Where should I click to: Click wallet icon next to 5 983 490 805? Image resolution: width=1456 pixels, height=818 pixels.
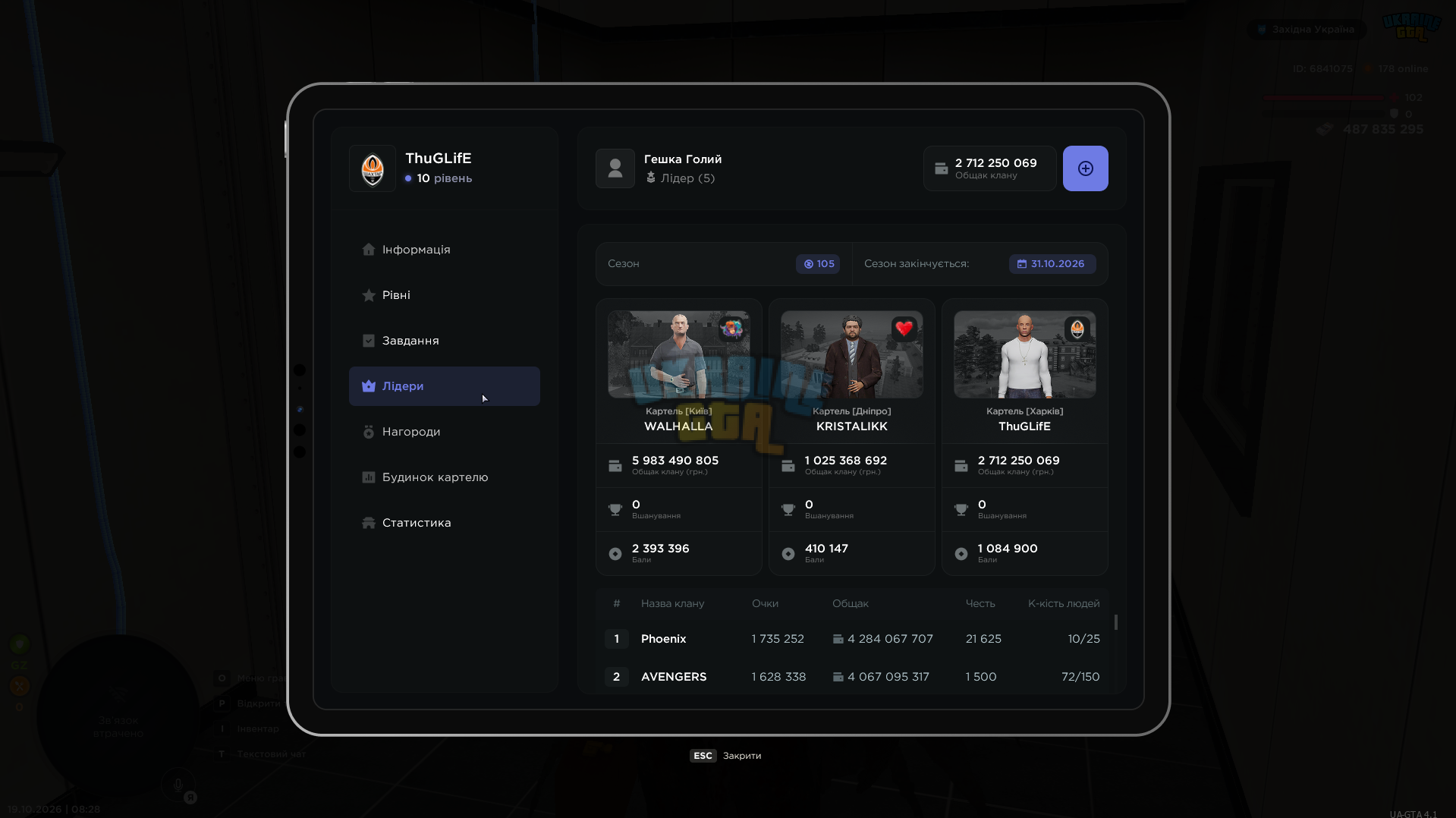click(615, 466)
